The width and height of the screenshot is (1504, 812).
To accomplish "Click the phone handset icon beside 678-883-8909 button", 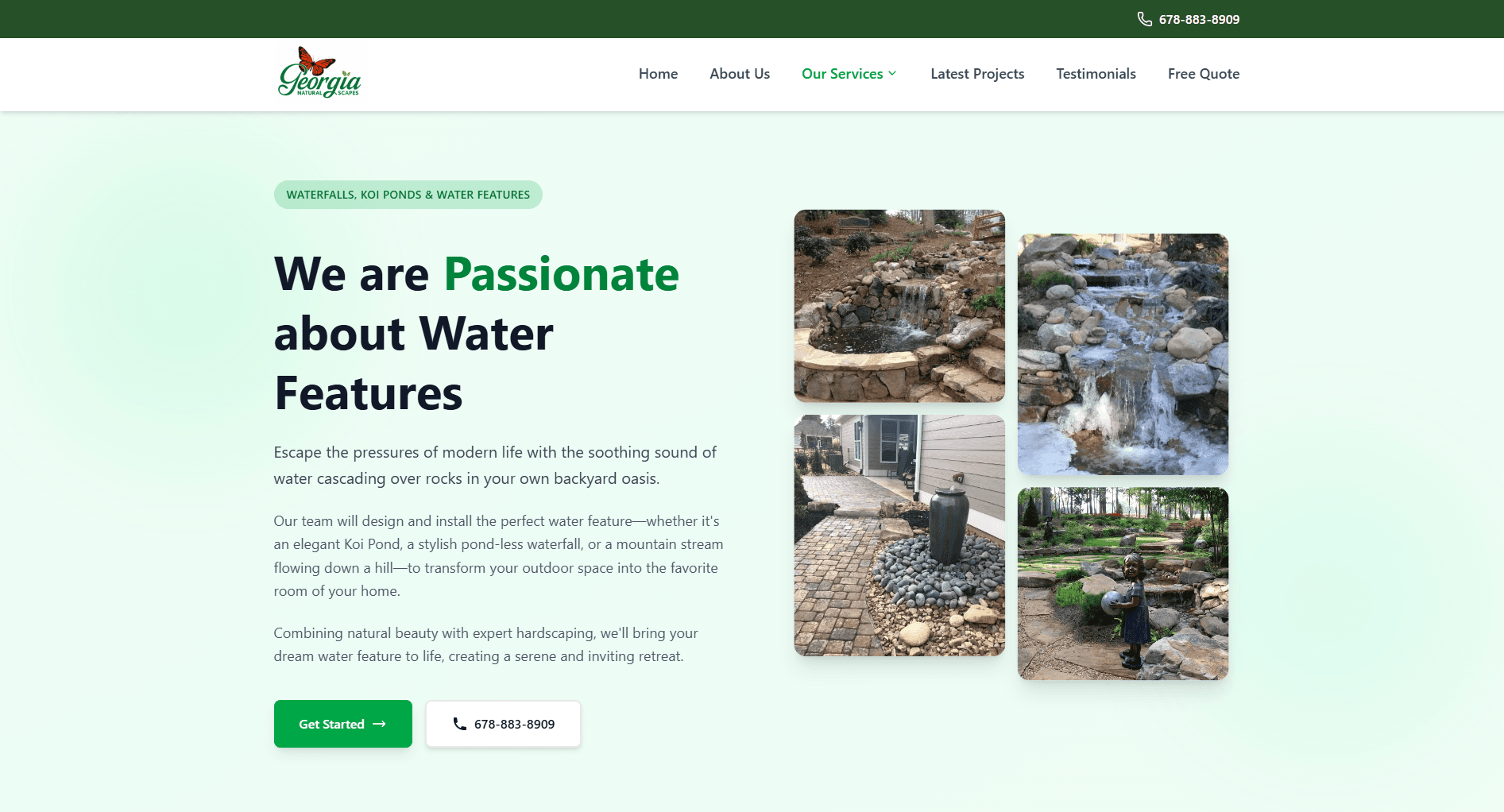I will [459, 724].
